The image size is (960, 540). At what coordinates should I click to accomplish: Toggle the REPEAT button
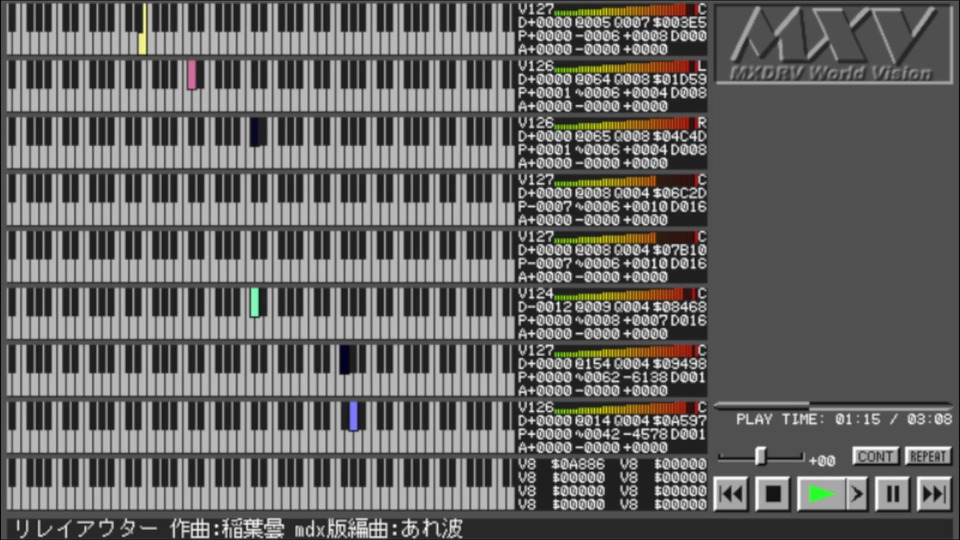tap(928, 456)
